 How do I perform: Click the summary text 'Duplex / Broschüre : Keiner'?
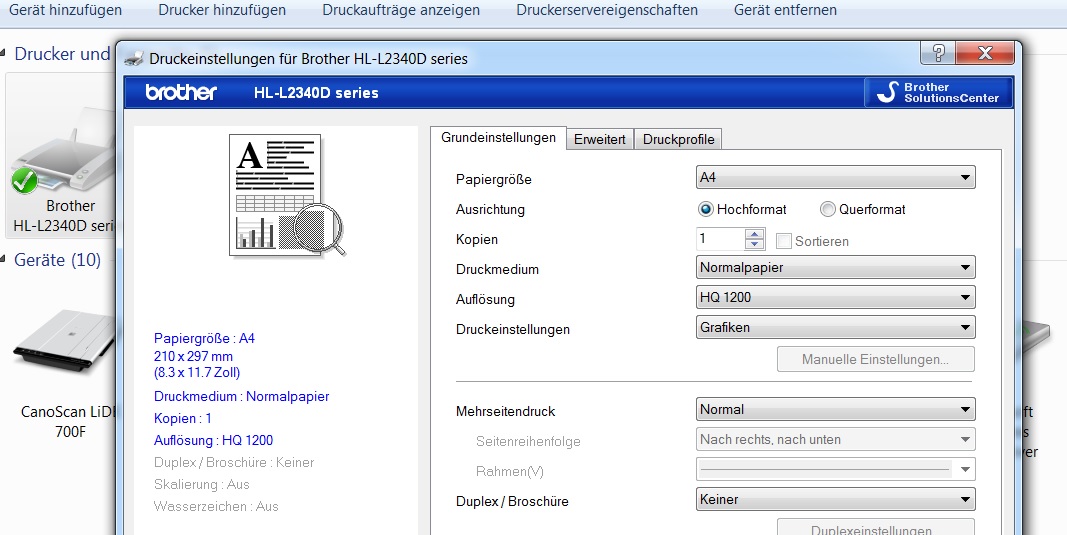(234, 462)
